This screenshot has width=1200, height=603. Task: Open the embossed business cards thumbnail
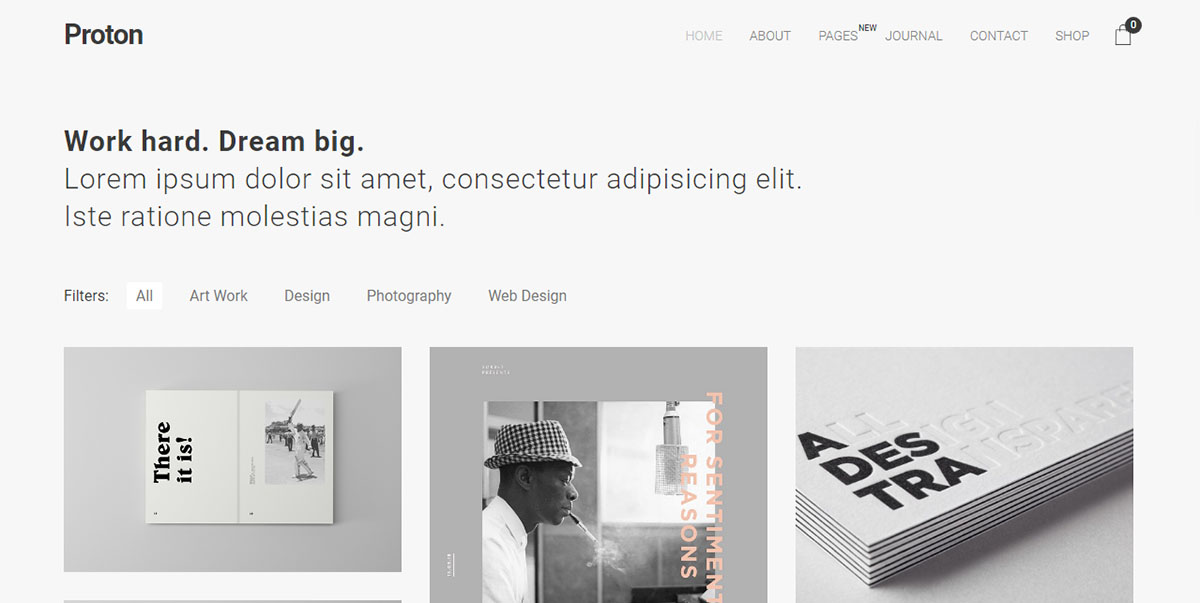965,475
